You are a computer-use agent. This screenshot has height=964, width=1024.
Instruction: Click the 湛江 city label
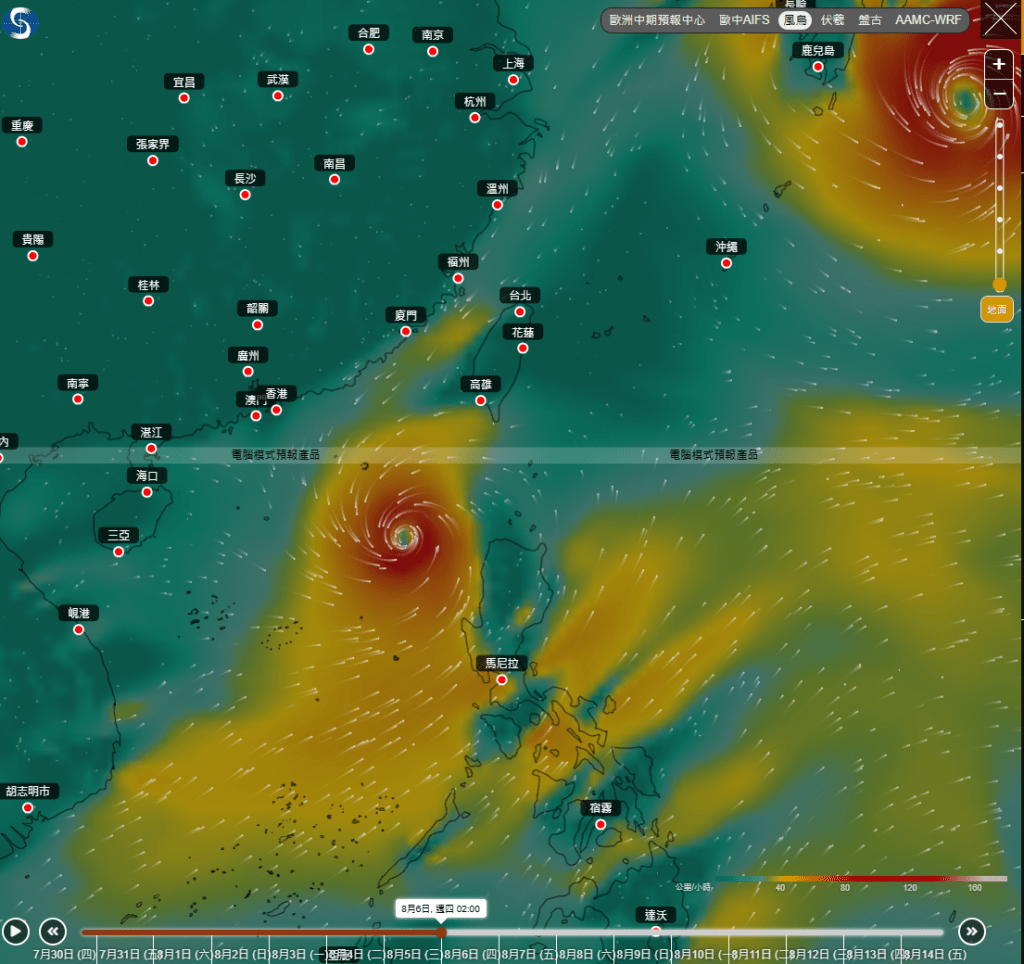point(151,432)
